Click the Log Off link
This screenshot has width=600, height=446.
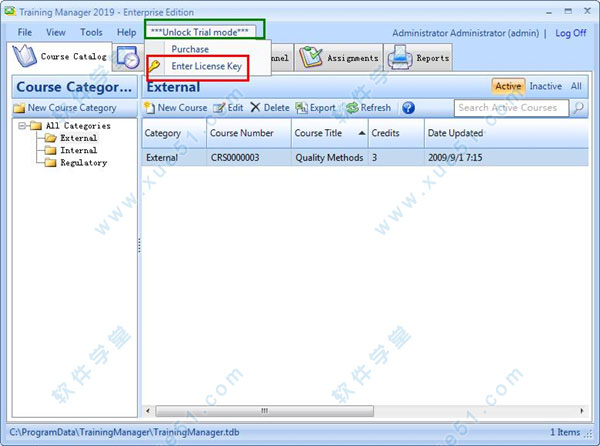(x=571, y=33)
